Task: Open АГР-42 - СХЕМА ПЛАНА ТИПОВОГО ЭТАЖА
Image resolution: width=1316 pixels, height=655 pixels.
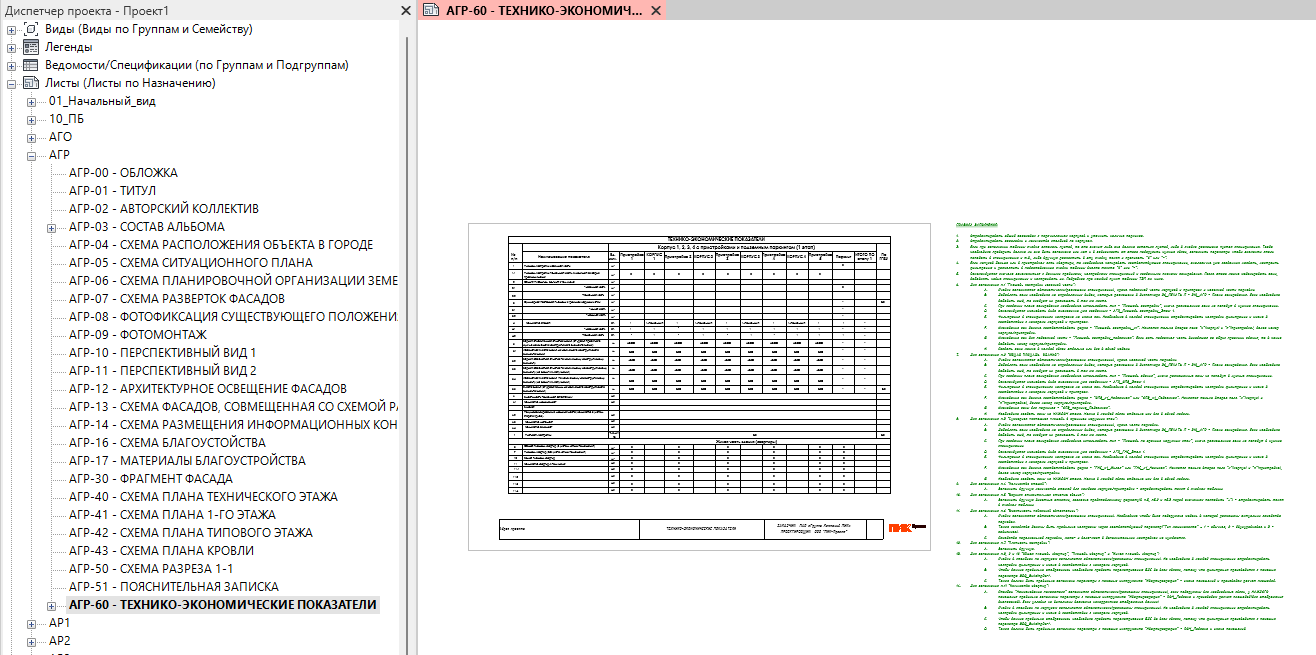Action: [191, 533]
